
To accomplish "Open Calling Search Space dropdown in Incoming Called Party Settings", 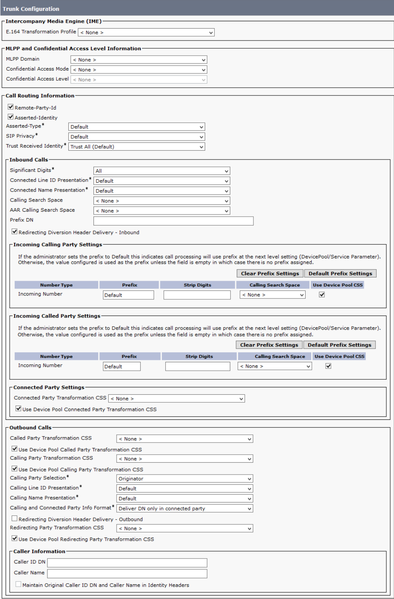I will click(x=275, y=366).
